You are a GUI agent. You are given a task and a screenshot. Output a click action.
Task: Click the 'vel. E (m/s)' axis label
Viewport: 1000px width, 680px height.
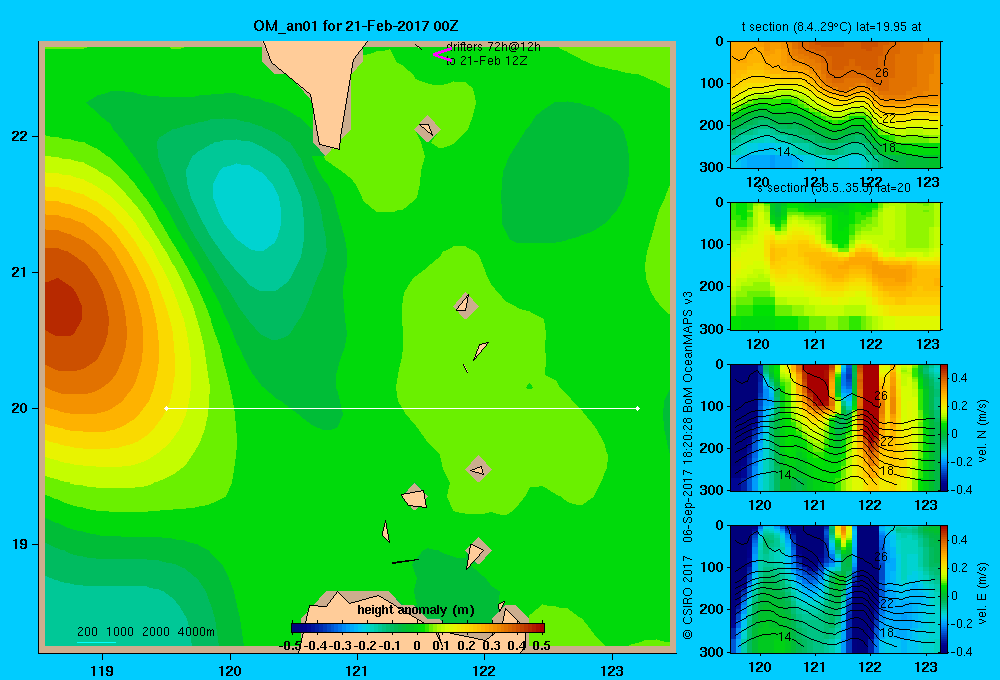click(x=983, y=593)
